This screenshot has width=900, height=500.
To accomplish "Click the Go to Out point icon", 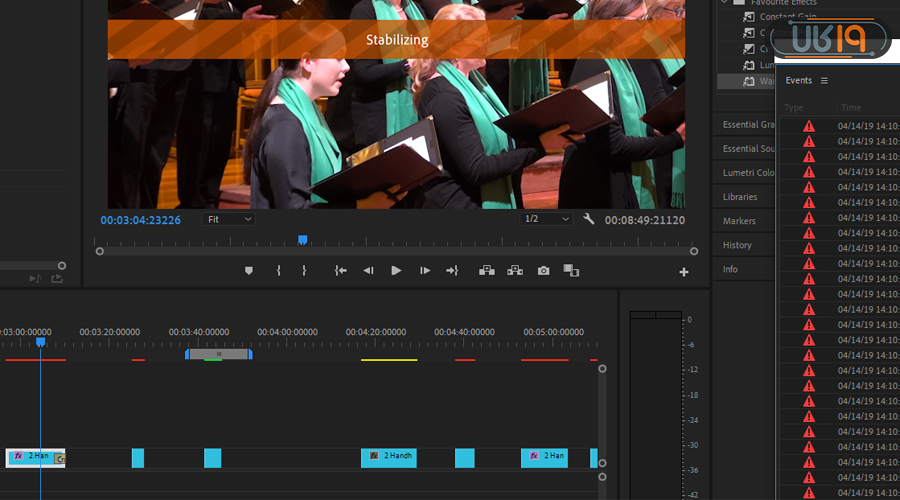I will pos(452,271).
